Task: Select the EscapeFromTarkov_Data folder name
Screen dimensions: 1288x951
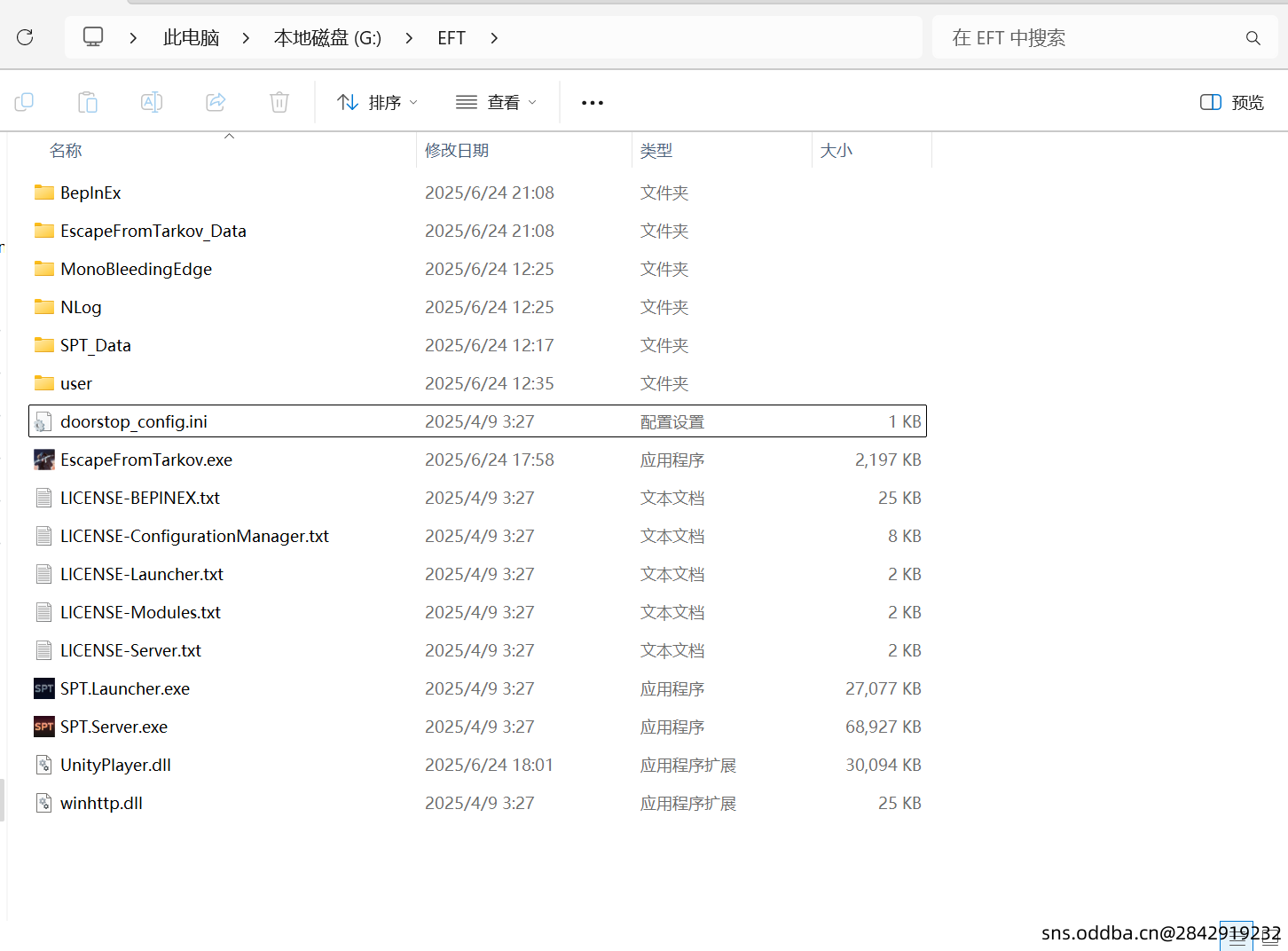Action: tap(153, 231)
